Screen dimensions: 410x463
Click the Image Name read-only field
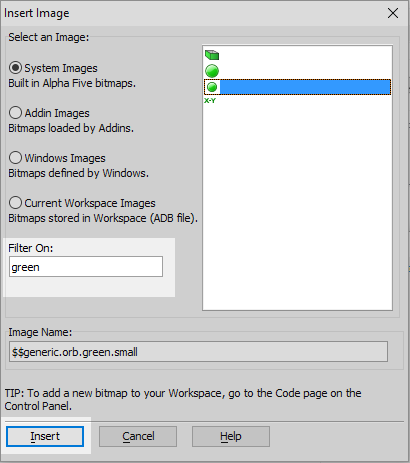(x=198, y=351)
